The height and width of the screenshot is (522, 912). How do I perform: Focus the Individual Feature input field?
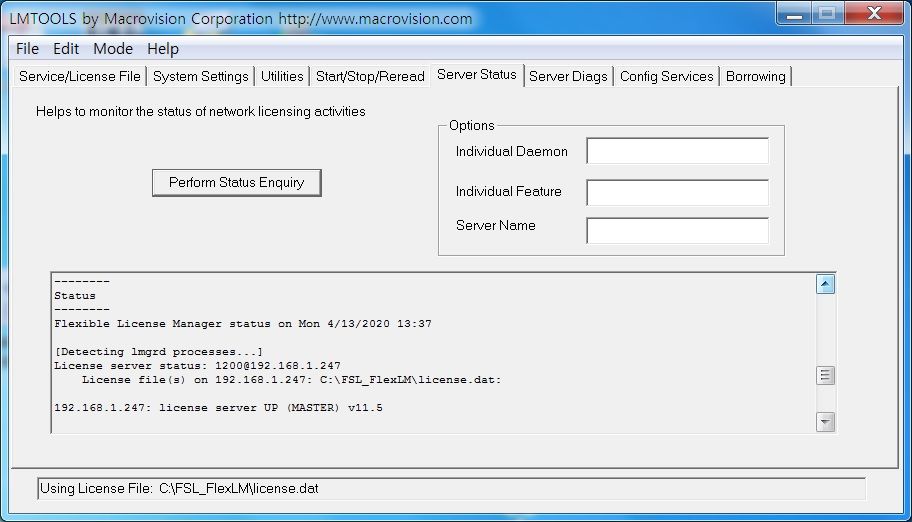click(x=678, y=193)
